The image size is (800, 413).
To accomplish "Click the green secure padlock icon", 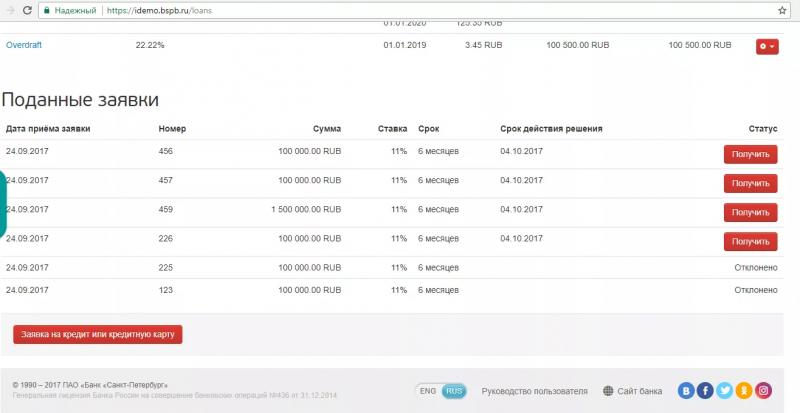I will tap(46, 9).
